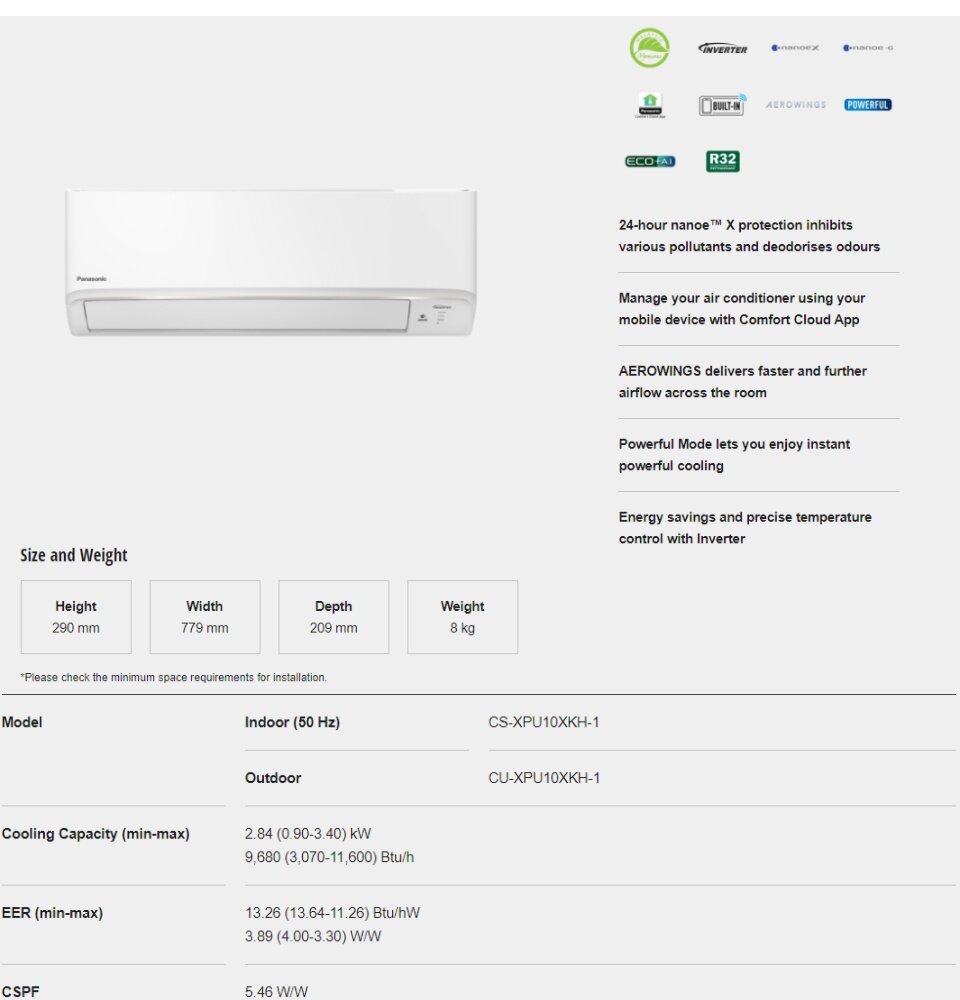
Task: Click the blue POWERFUL badge icon
Action: pos(868,105)
